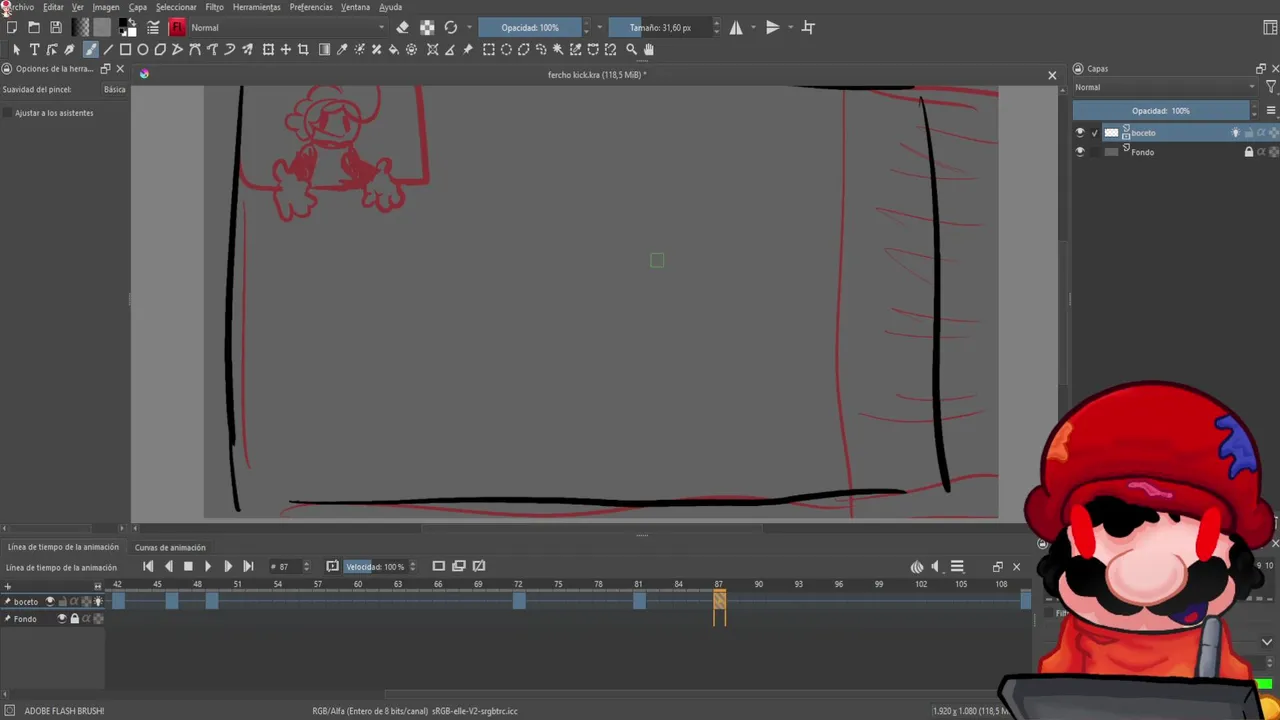Play the animation
Screen dimensions: 1280x720
click(x=208, y=566)
